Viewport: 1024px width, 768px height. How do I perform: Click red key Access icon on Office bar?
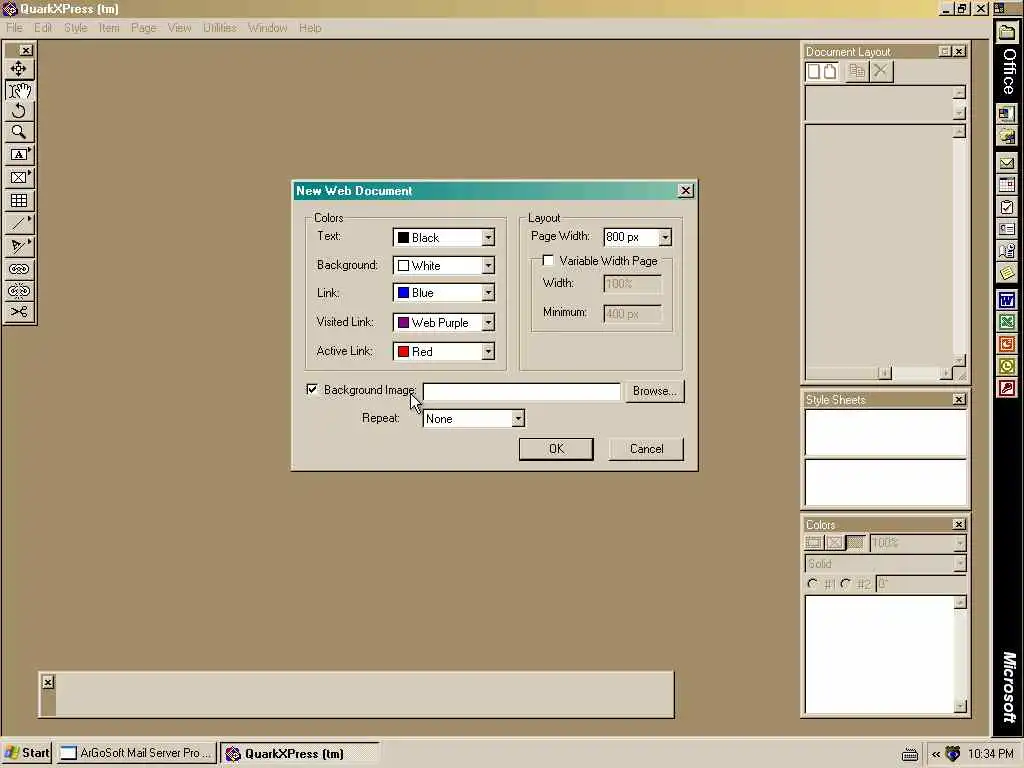click(x=1007, y=388)
